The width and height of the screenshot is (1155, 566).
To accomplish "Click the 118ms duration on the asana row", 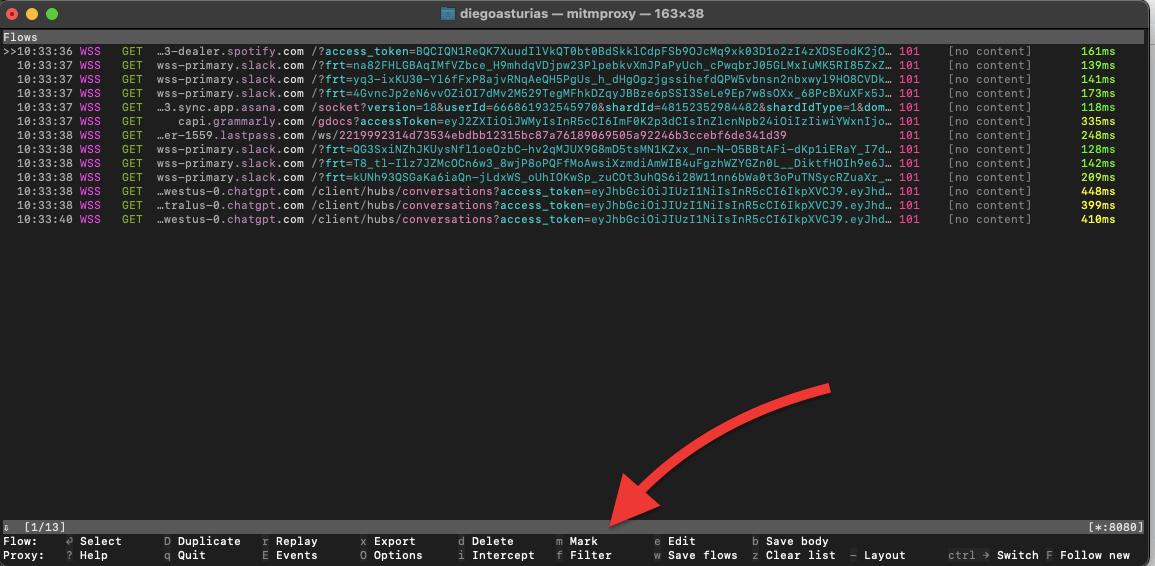I will [x=1098, y=108].
